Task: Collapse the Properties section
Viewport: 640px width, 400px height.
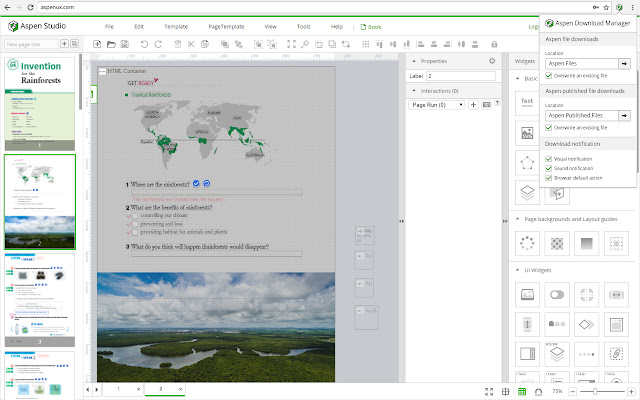Action: click(x=414, y=61)
